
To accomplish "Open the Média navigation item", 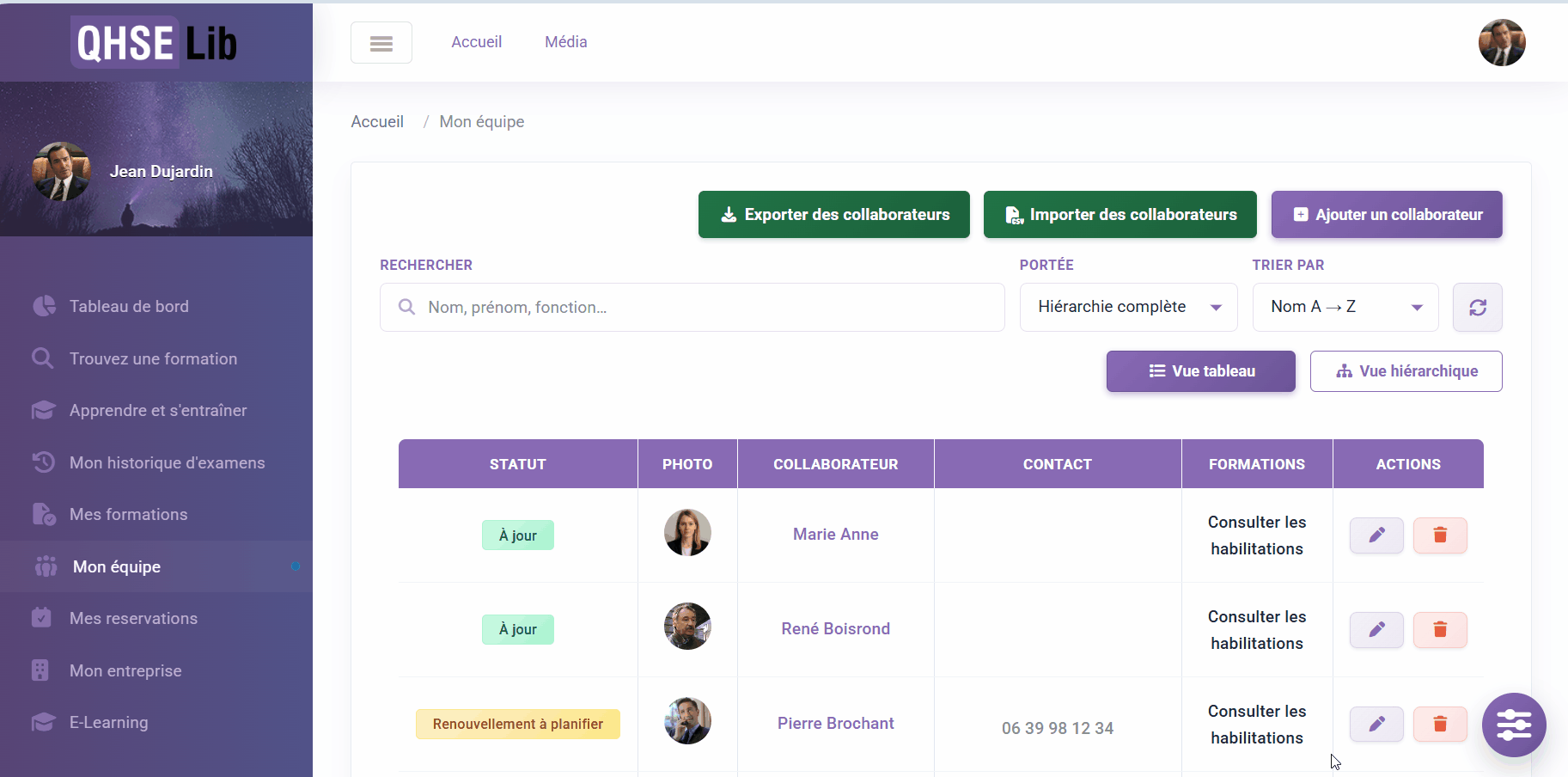I will point(565,41).
